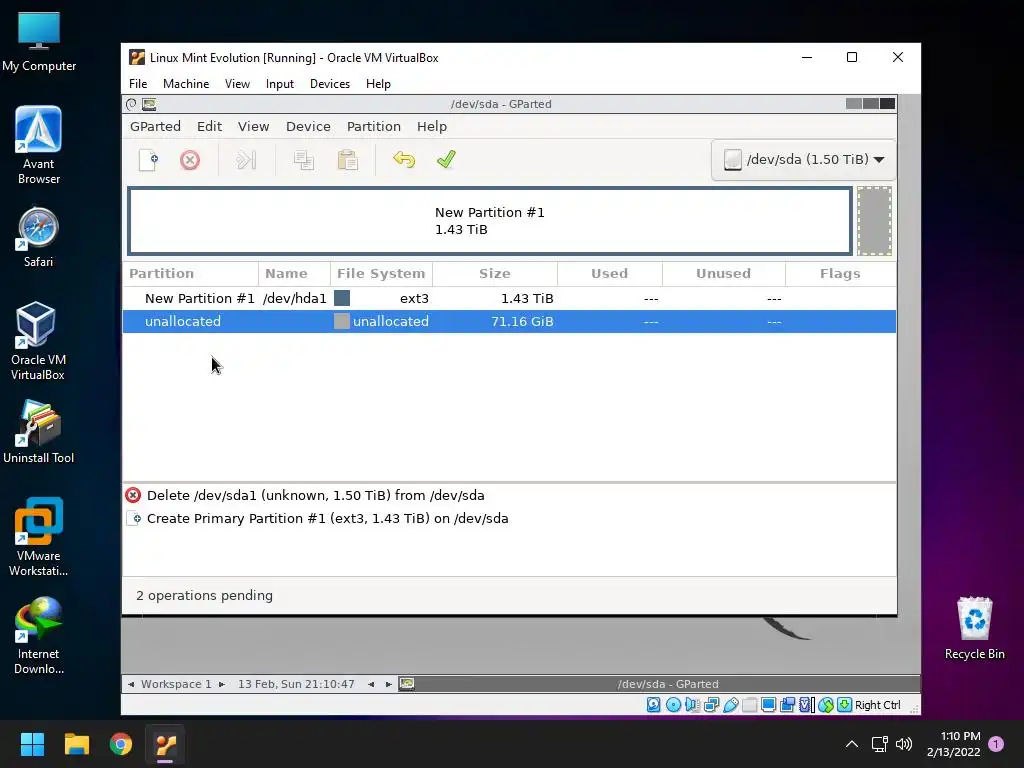Click the network adapters icon in VirtualBox status bar
Screen dimensions: 1024x768
point(711,705)
